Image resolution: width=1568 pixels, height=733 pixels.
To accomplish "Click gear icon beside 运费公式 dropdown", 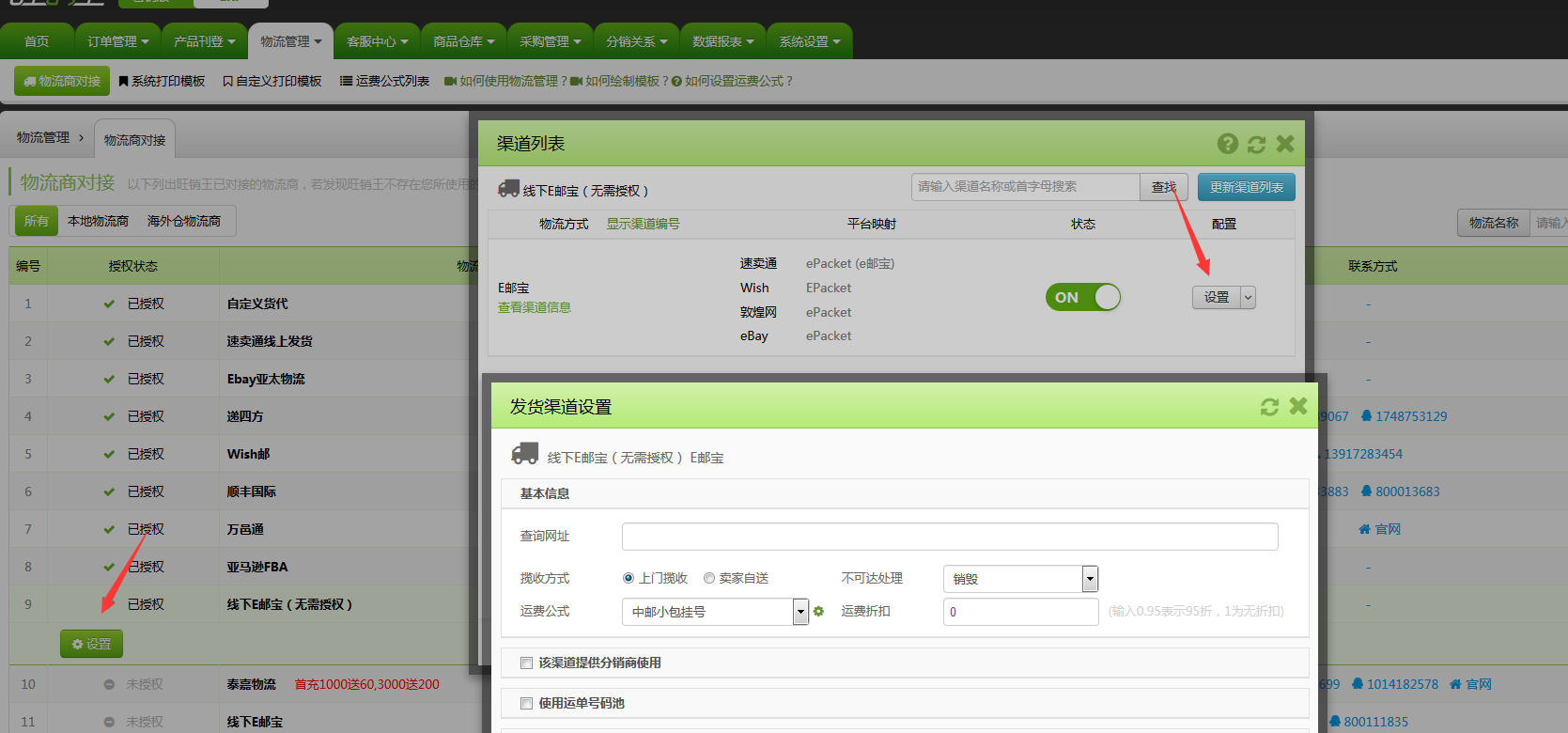I will (x=818, y=611).
